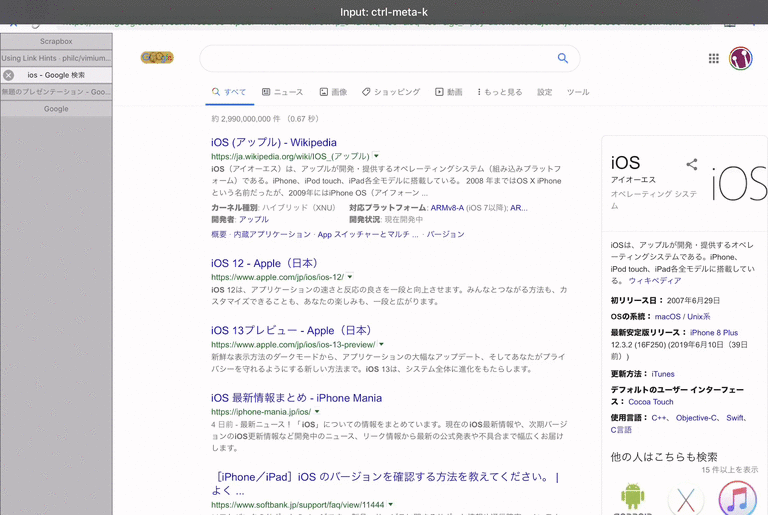Click the バージョン sitelink
Screen dimensions: 768x515
(445, 234)
